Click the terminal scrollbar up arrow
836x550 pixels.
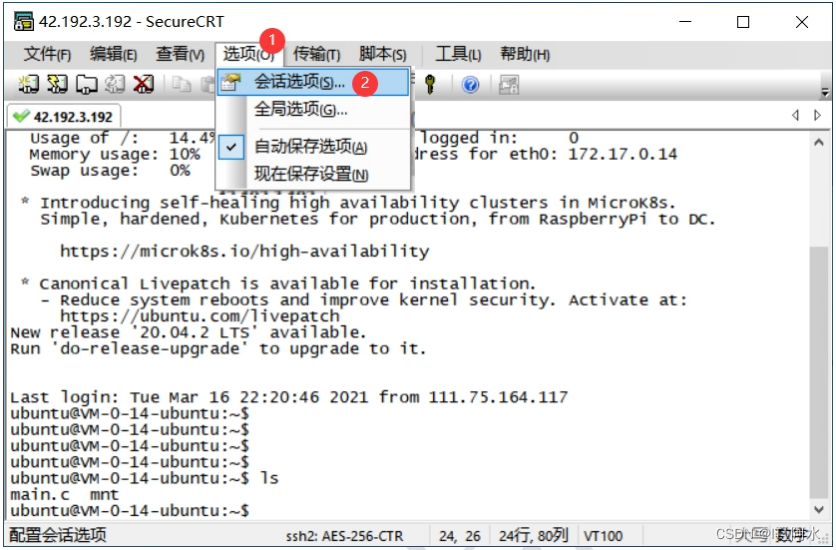[819, 143]
